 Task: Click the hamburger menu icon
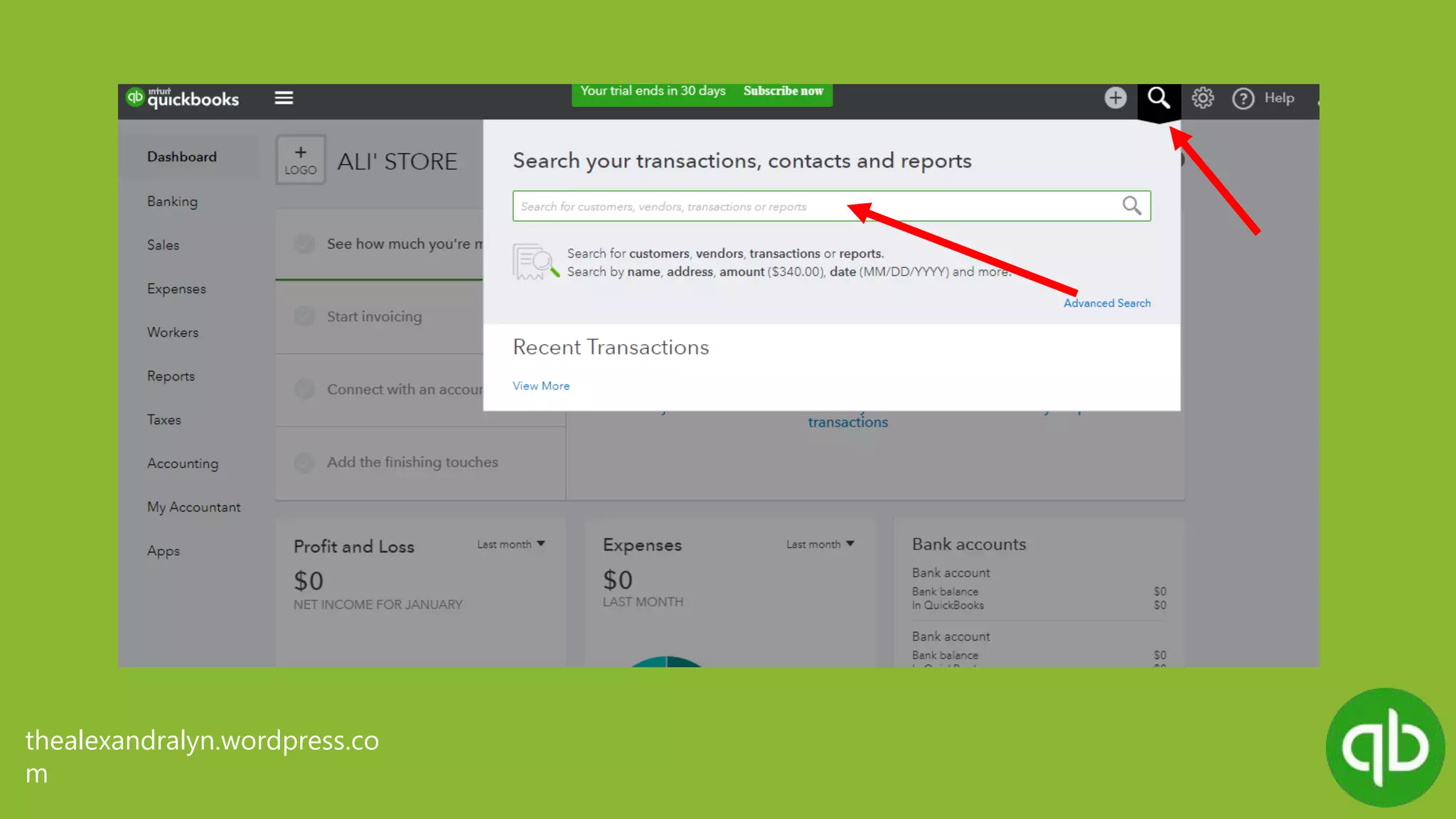tap(284, 98)
